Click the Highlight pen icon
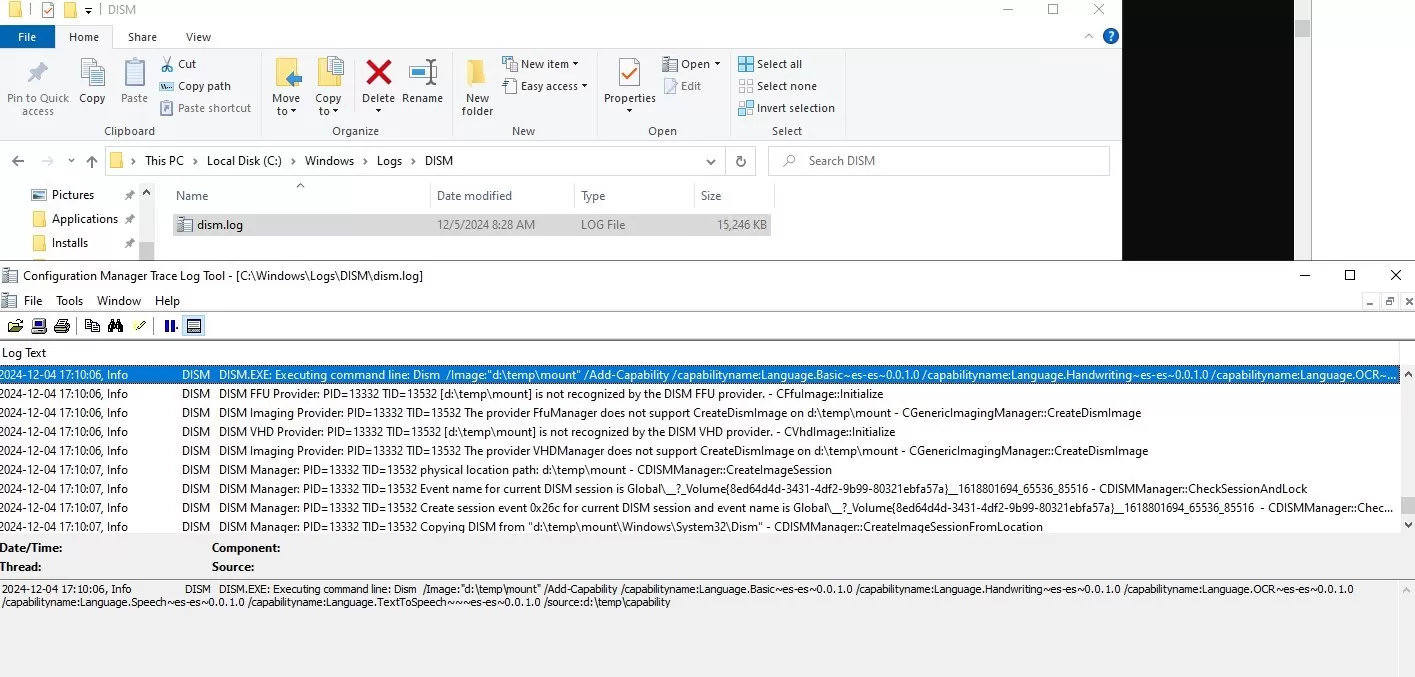The height and width of the screenshot is (677, 1415). 140,326
